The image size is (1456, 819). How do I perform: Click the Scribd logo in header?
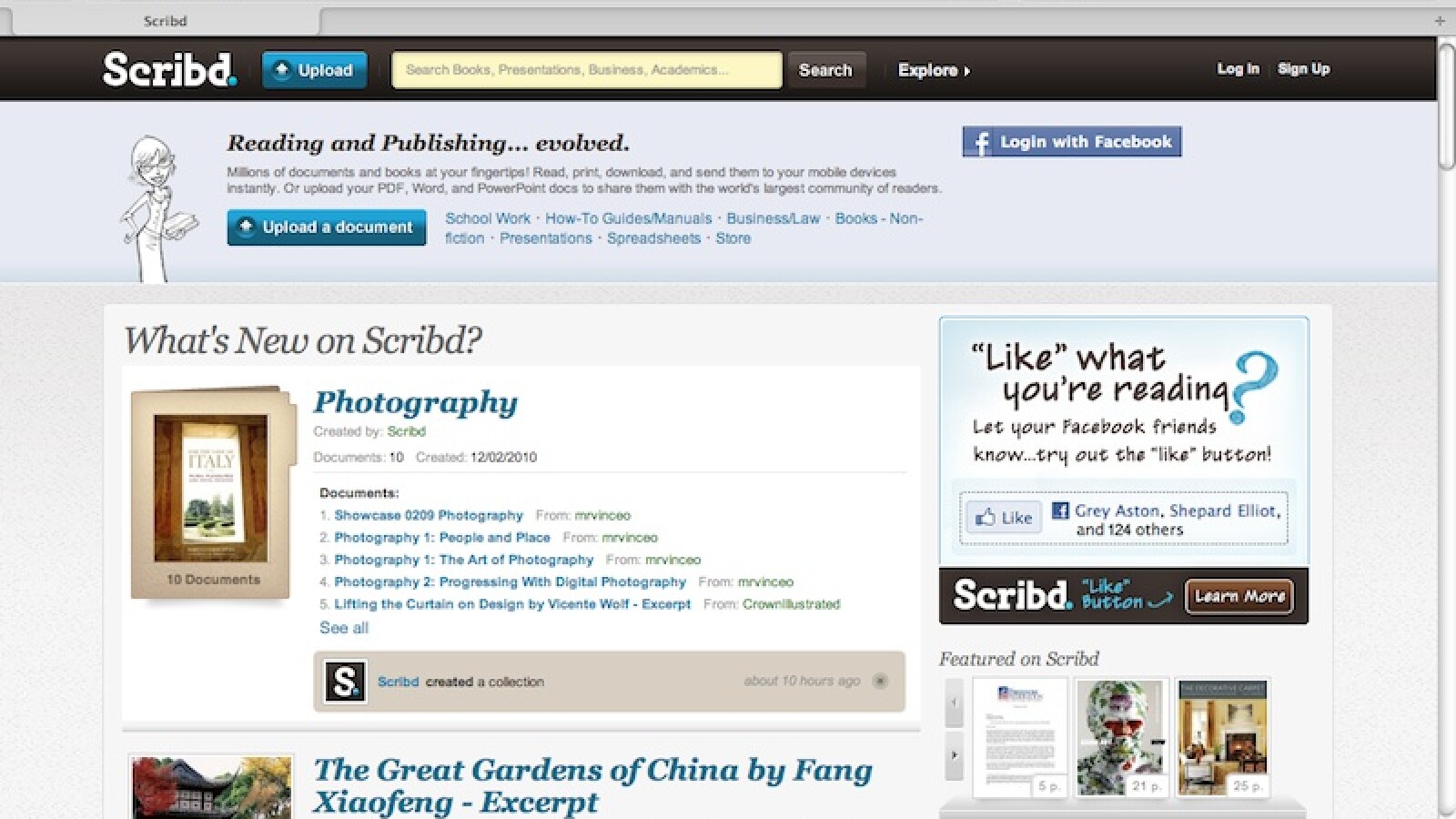[169, 69]
